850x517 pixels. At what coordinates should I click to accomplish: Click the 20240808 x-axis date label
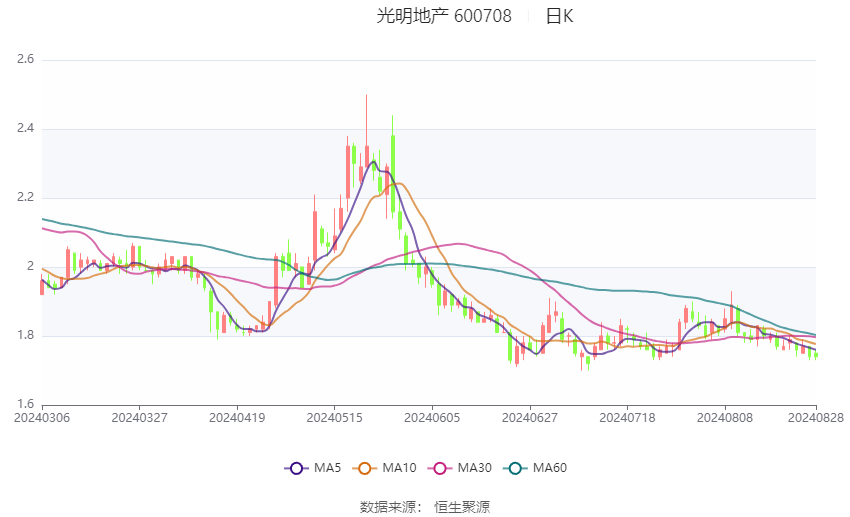click(725, 418)
